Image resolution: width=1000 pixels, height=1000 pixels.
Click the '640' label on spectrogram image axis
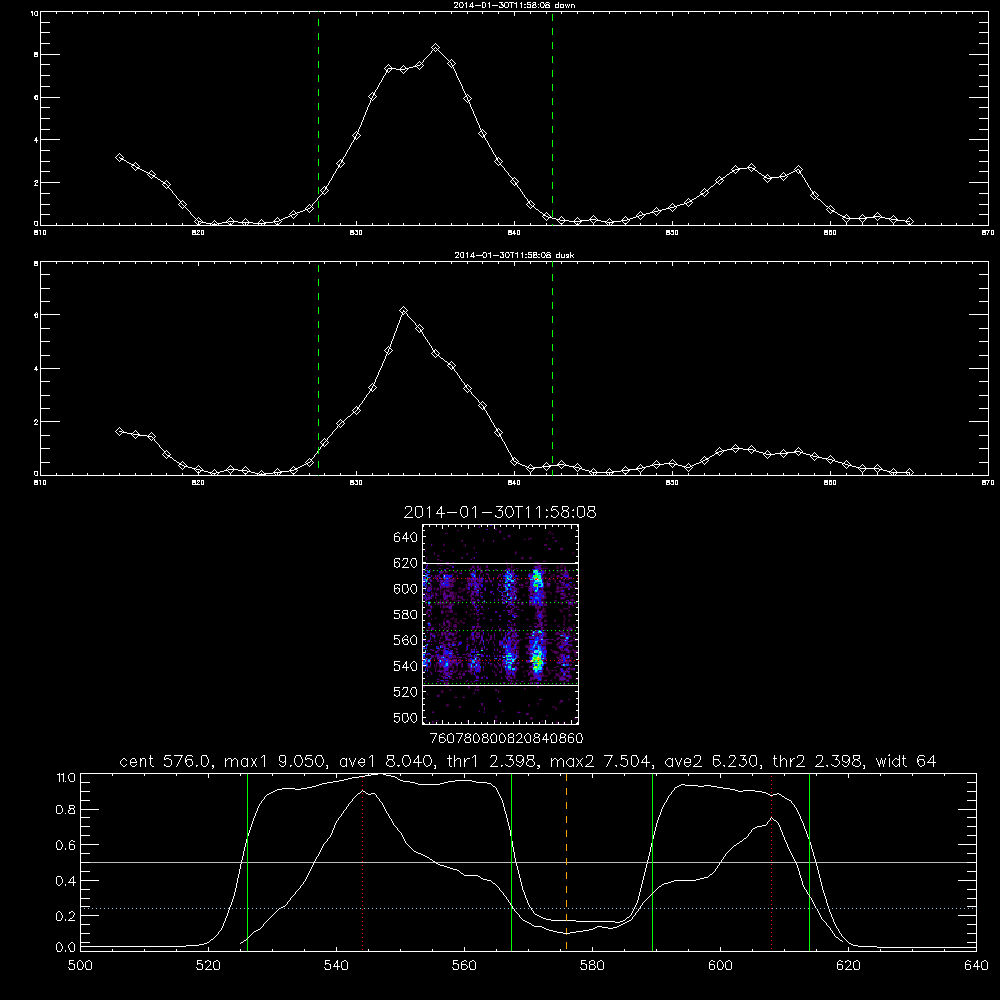[405, 537]
